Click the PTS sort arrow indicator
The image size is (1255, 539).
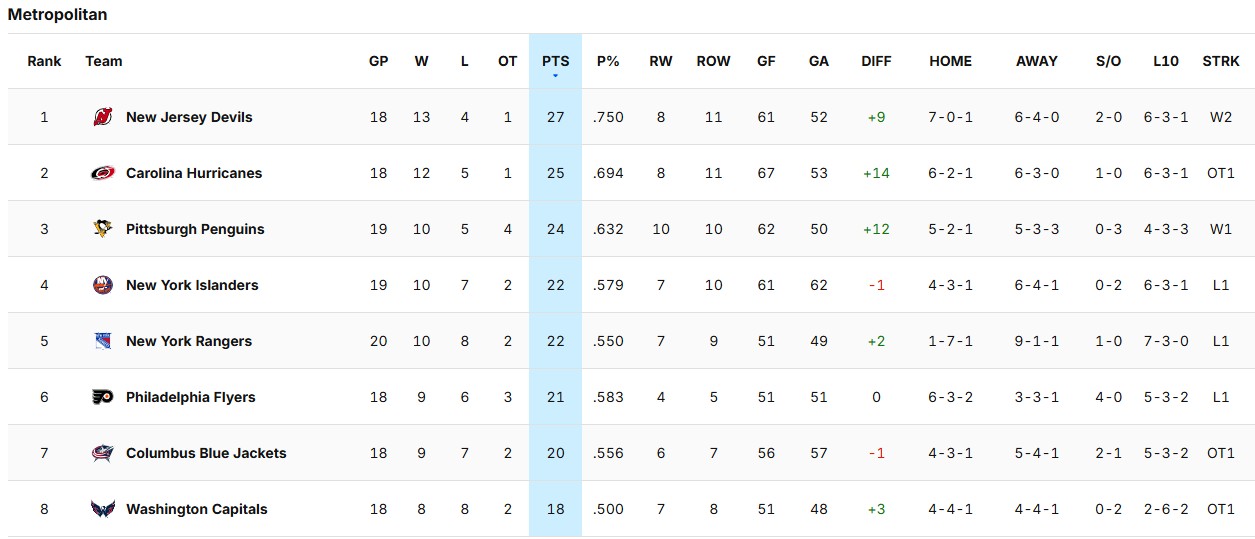(555, 76)
